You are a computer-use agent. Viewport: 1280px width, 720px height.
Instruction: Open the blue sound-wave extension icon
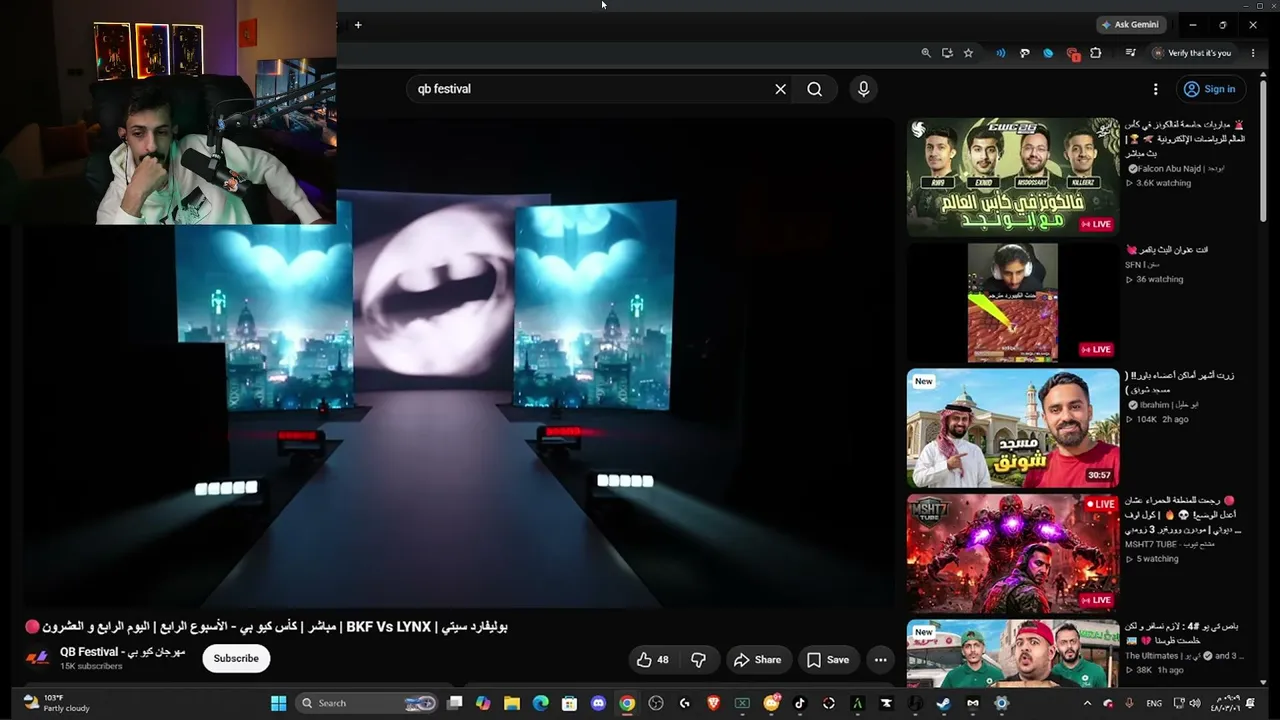[x=1000, y=53]
